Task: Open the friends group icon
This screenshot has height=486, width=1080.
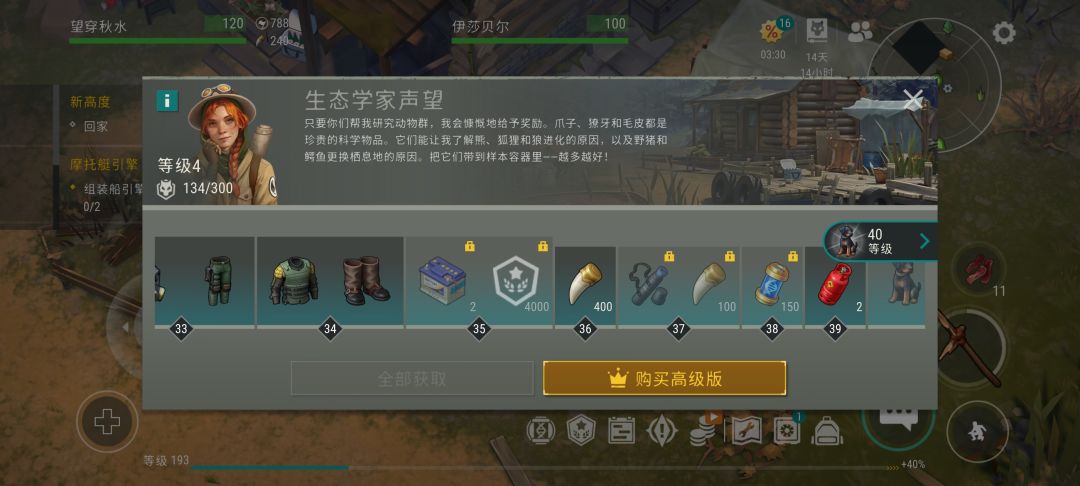Action: coord(860,32)
